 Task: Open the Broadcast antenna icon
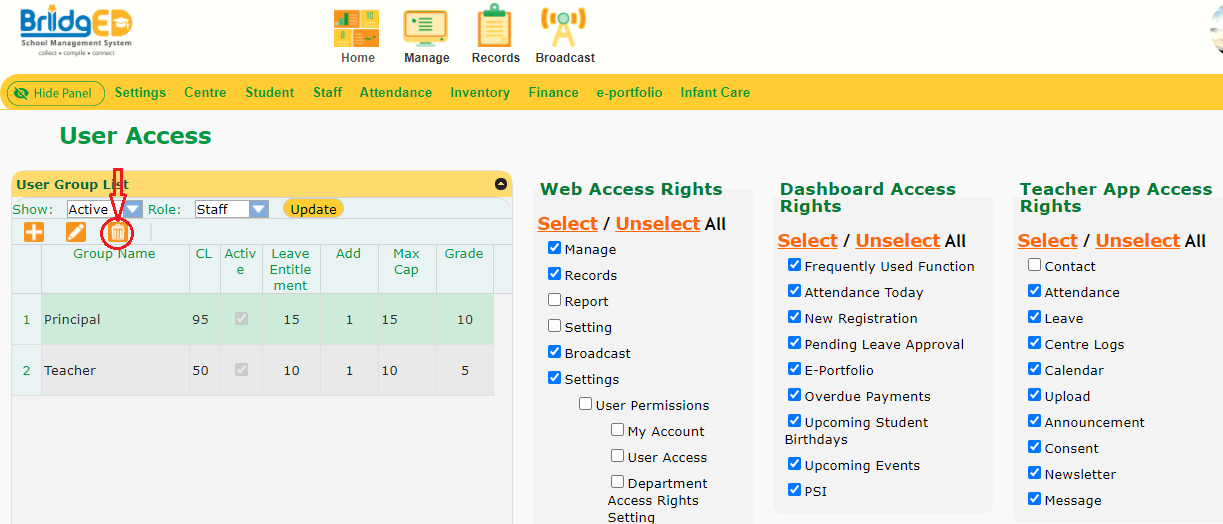pos(564,28)
